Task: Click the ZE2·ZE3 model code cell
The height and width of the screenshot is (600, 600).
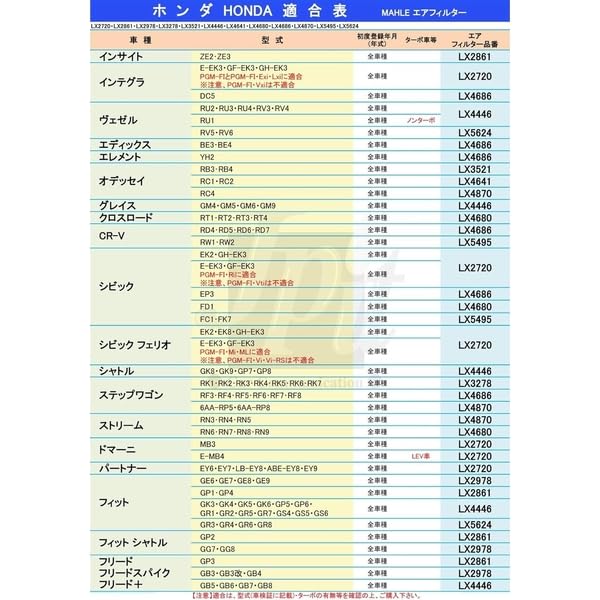Action: [x=215, y=57]
